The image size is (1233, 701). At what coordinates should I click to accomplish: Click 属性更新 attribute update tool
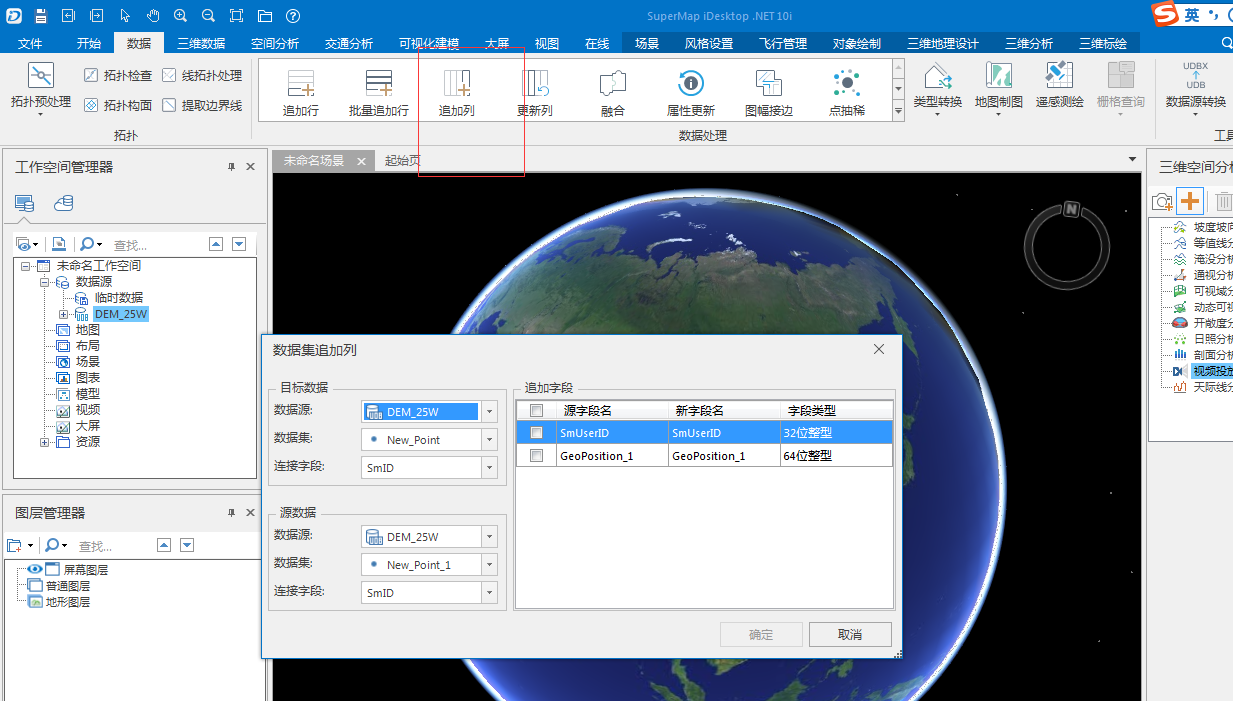(691, 93)
